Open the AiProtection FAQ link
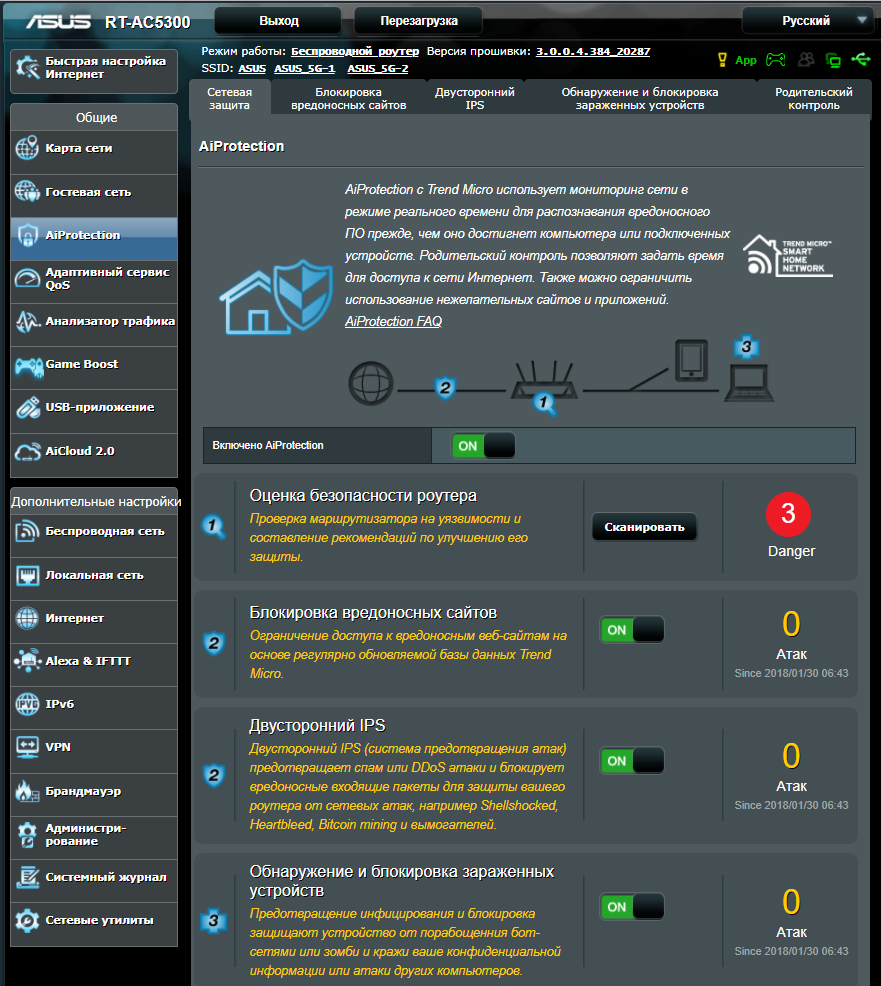The height and width of the screenshot is (986, 881). click(x=393, y=321)
